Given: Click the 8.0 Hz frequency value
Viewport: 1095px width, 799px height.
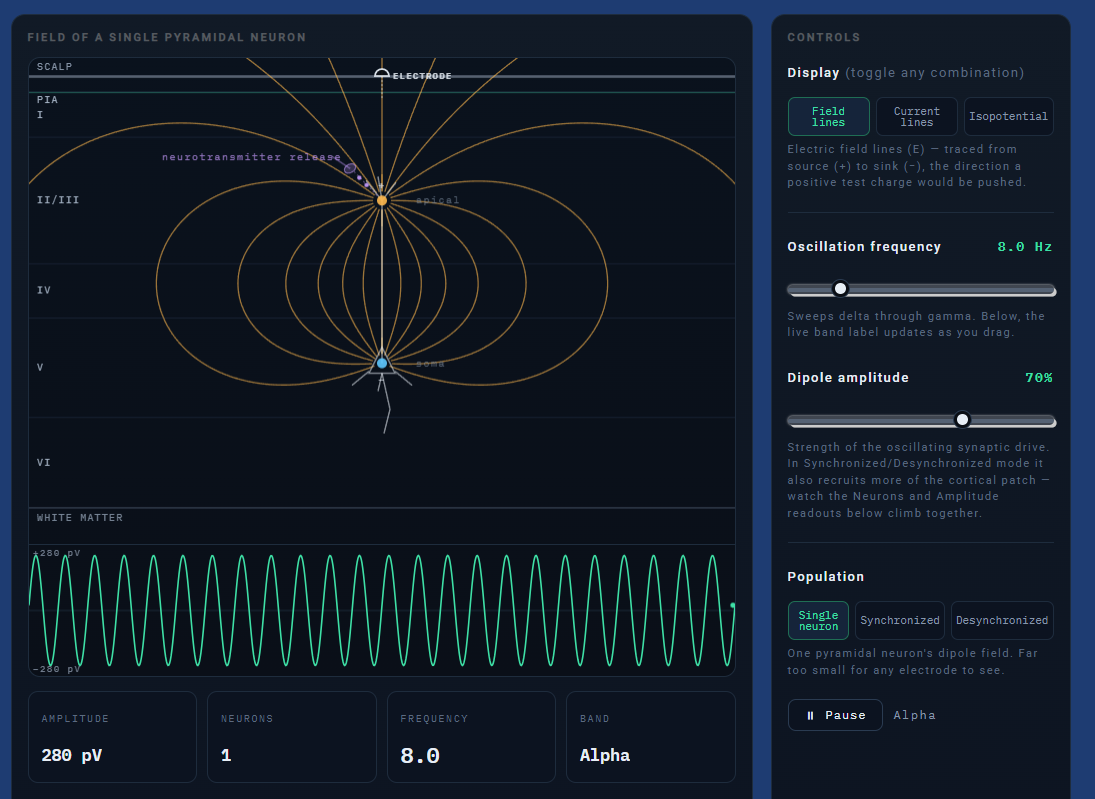Looking at the screenshot, I should [1024, 247].
